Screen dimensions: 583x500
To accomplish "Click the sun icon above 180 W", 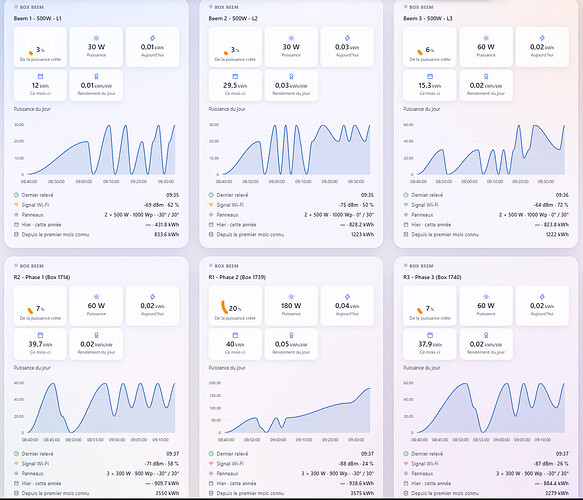I will (x=291, y=297).
